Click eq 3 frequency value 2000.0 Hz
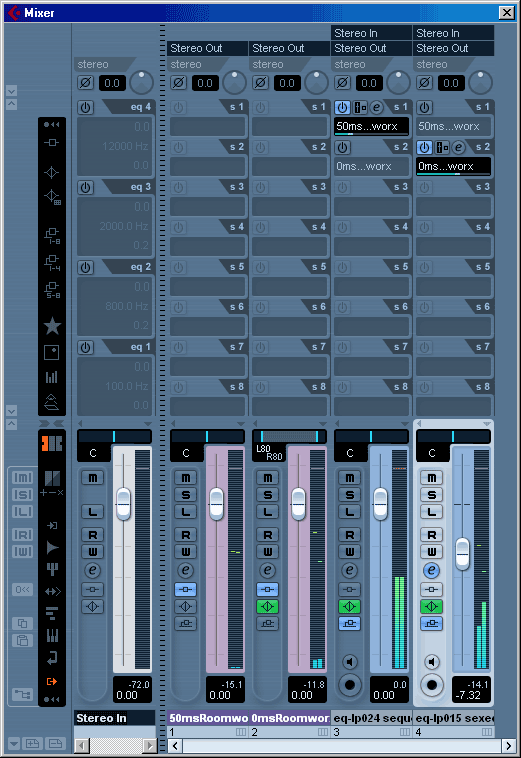The width and height of the screenshot is (521, 758). click(x=124, y=226)
